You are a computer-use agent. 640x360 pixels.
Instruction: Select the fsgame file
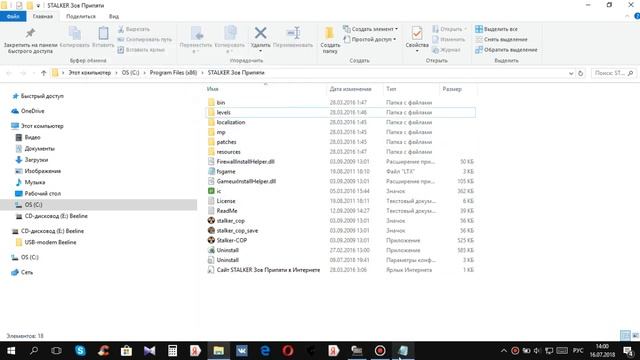click(226, 171)
